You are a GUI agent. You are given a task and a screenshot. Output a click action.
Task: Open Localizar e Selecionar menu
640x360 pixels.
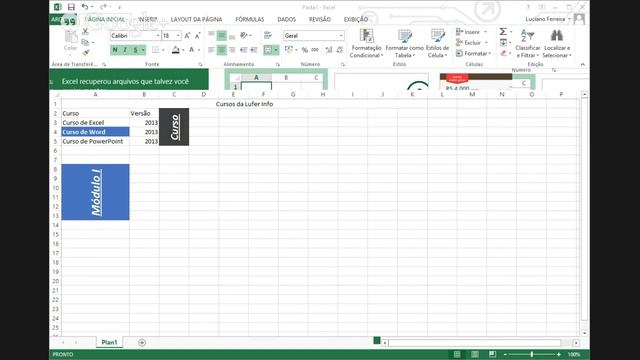[x=557, y=43]
